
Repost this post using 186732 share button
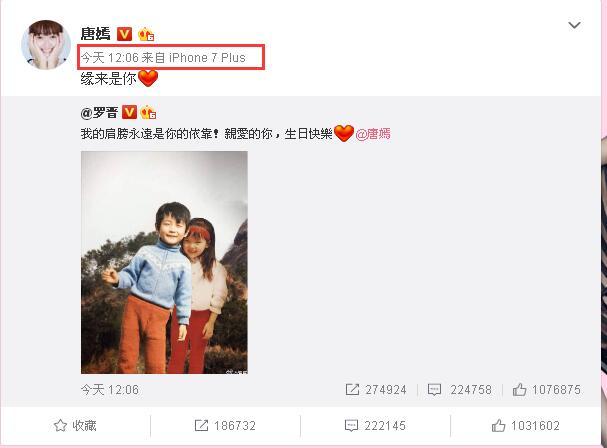coord(225,426)
